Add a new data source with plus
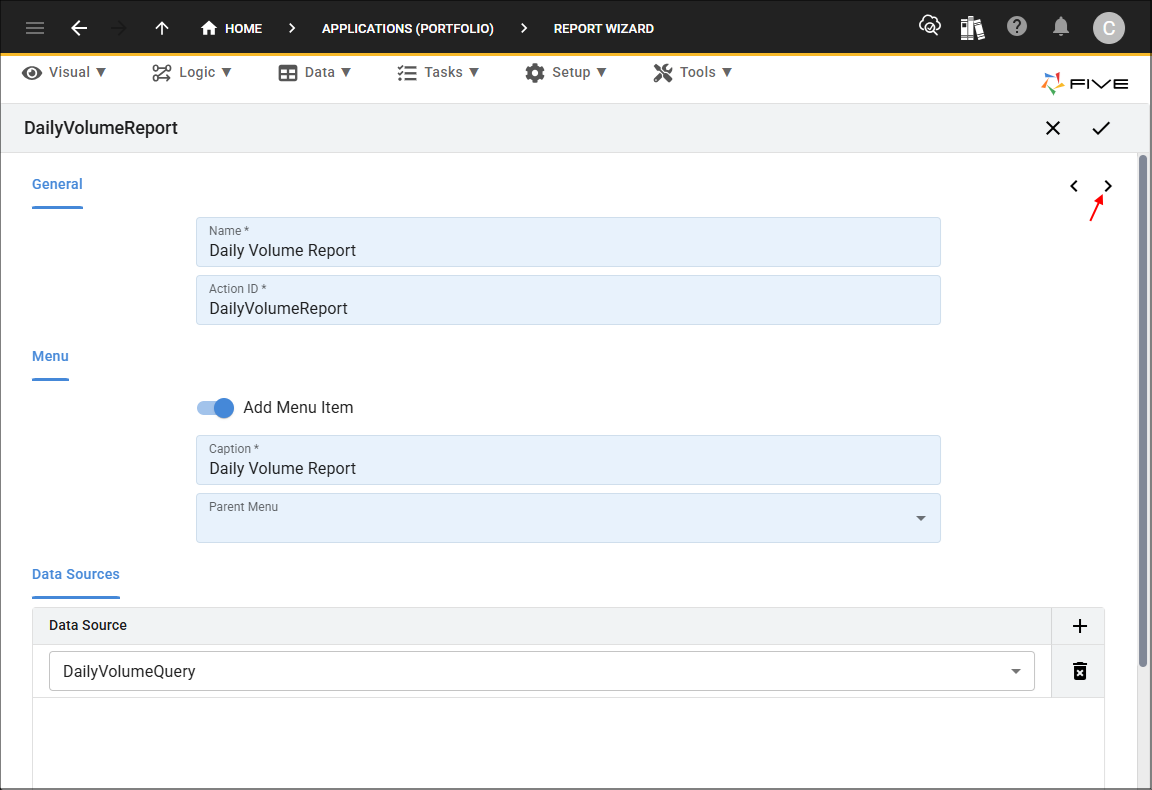The width and height of the screenshot is (1152, 790). click(x=1079, y=626)
